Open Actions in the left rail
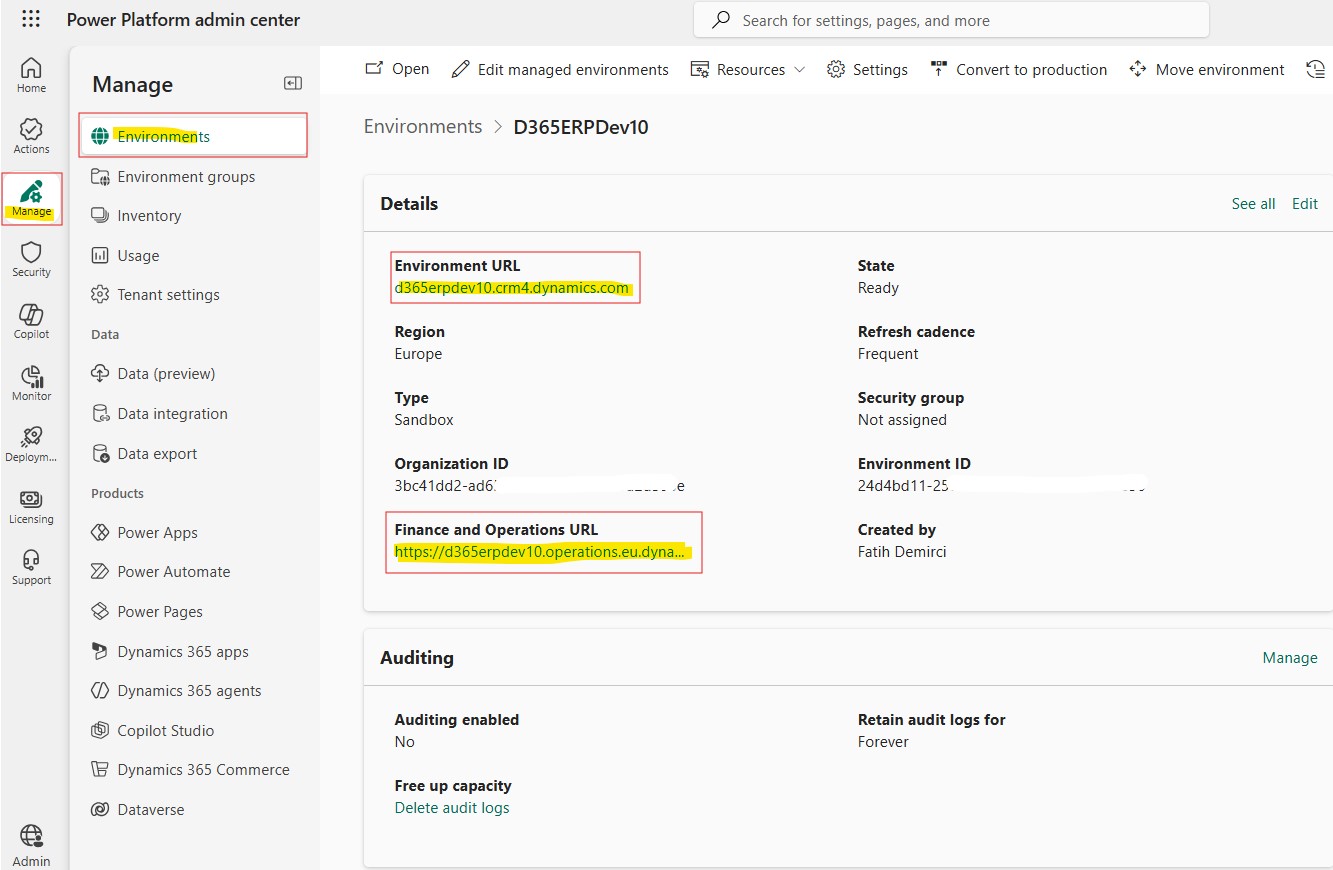Image resolution: width=1333 pixels, height=870 pixels. [31, 136]
